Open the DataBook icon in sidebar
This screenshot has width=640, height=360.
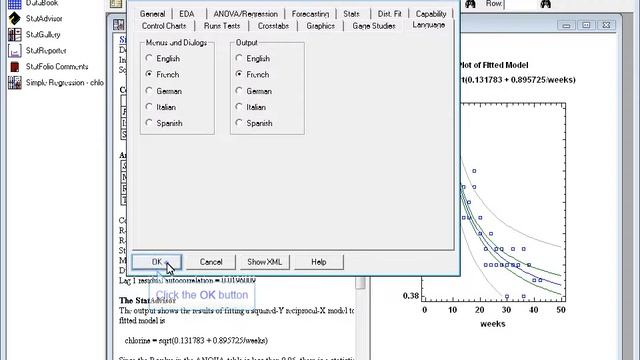pos(15,4)
